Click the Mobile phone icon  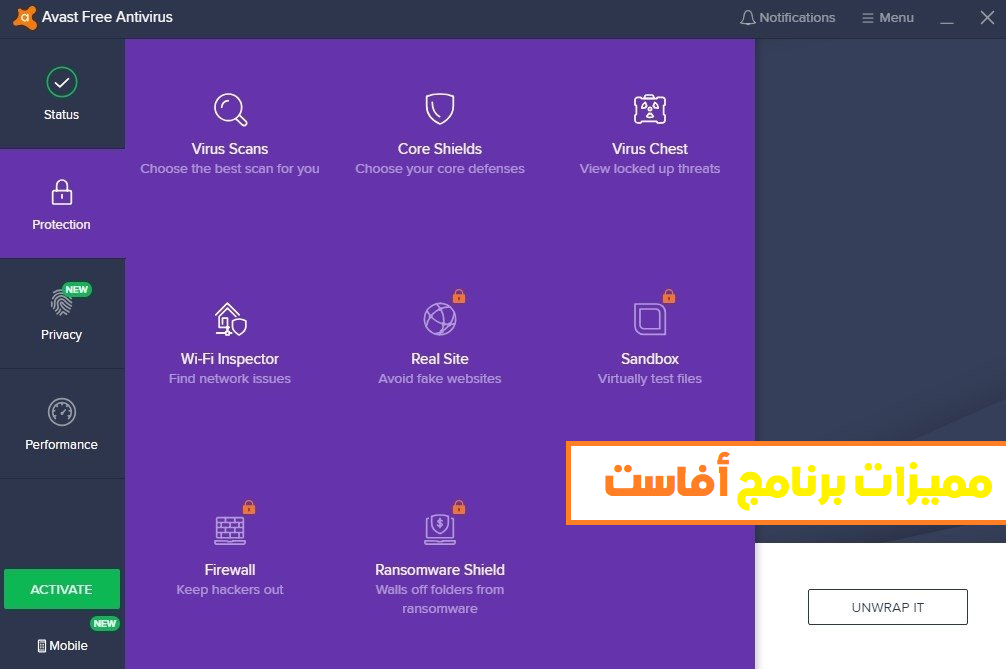pyautogui.click(x=42, y=646)
